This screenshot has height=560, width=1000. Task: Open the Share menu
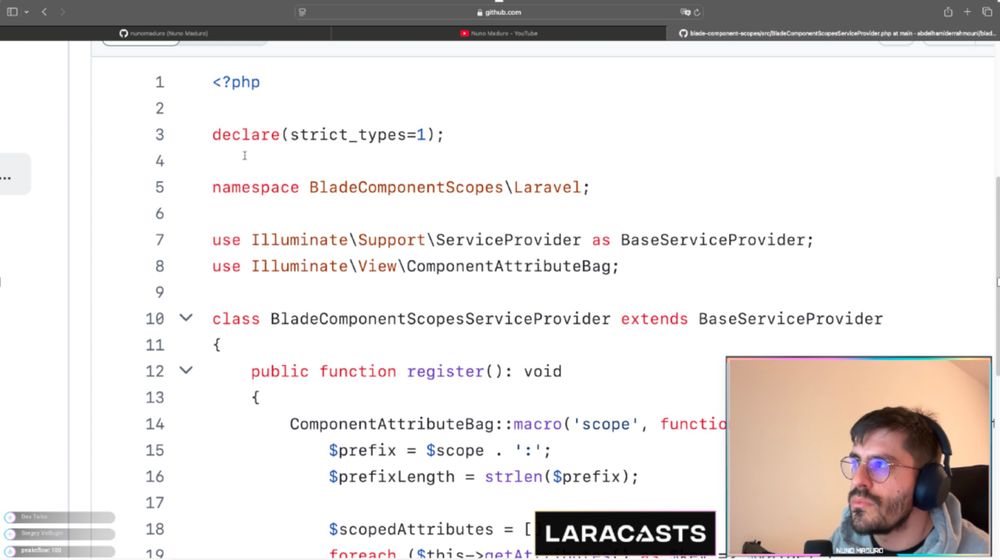(x=948, y=11)
